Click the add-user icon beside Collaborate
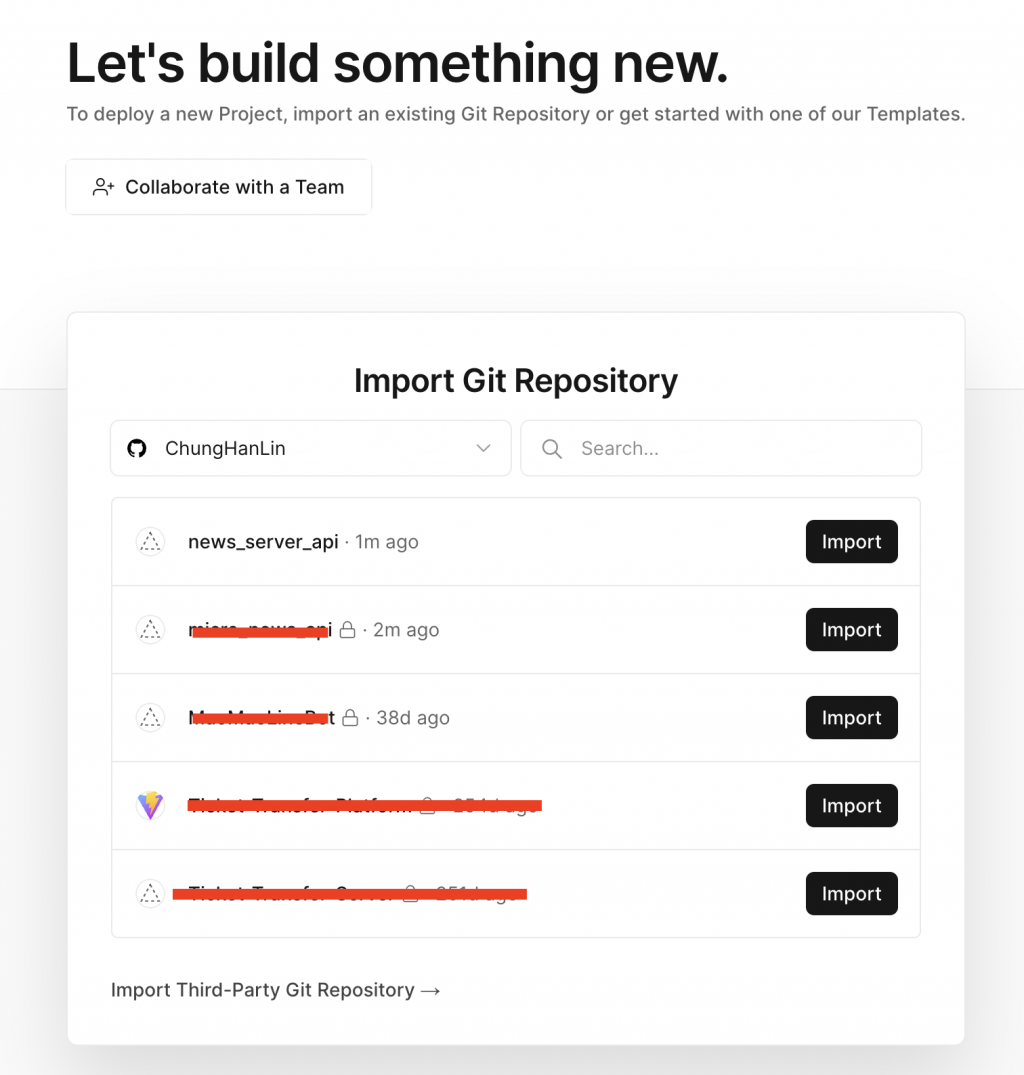 [103, 187]
